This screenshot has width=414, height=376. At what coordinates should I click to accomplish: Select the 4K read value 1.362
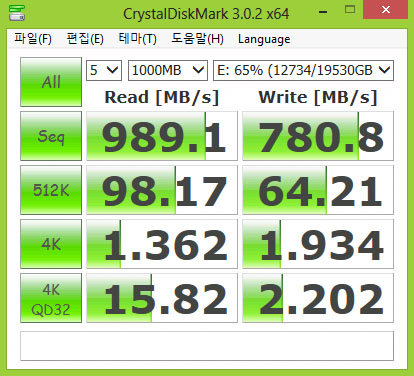[162, 244]
